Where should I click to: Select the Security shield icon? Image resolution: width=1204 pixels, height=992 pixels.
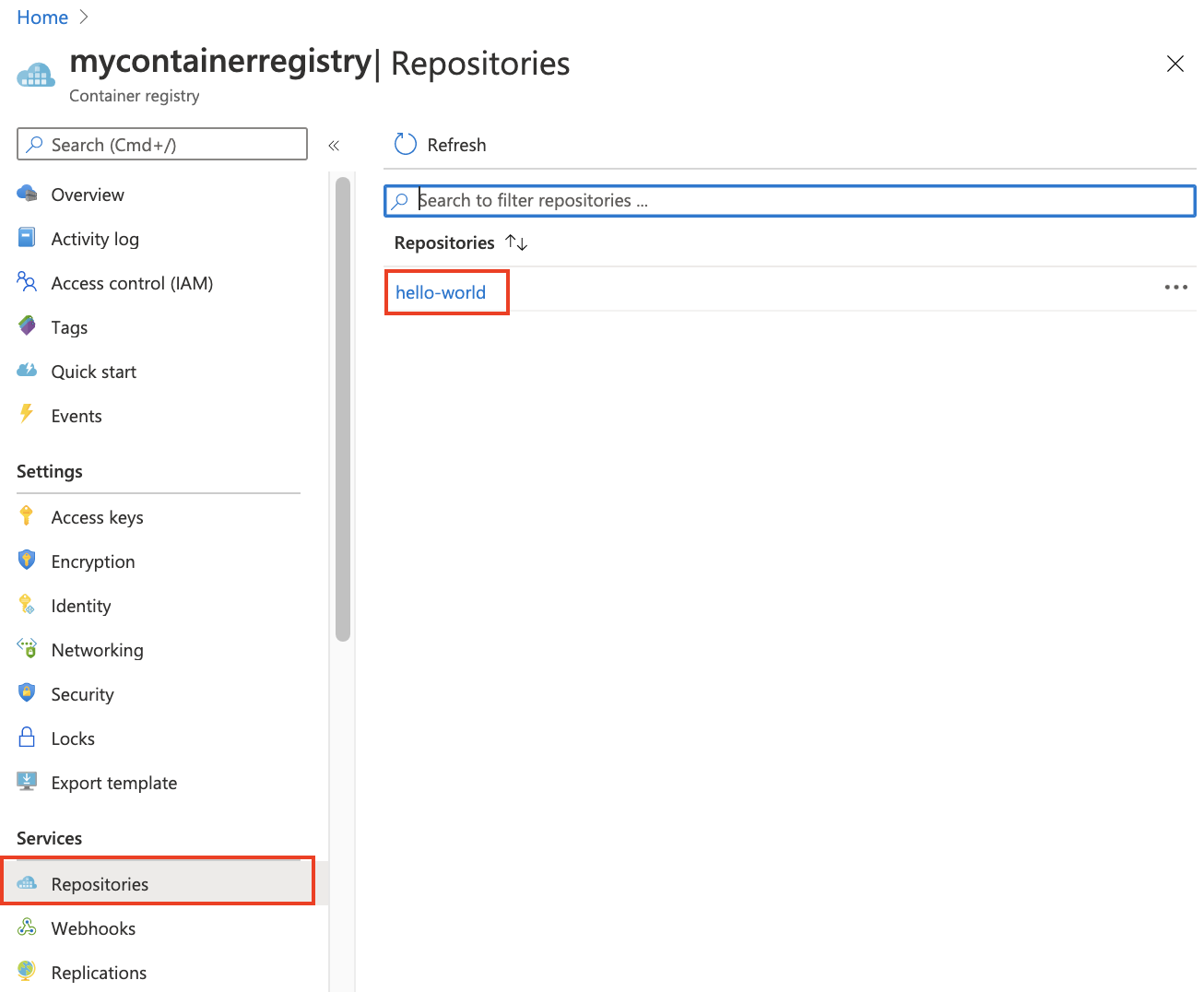(x=27, y=693)
